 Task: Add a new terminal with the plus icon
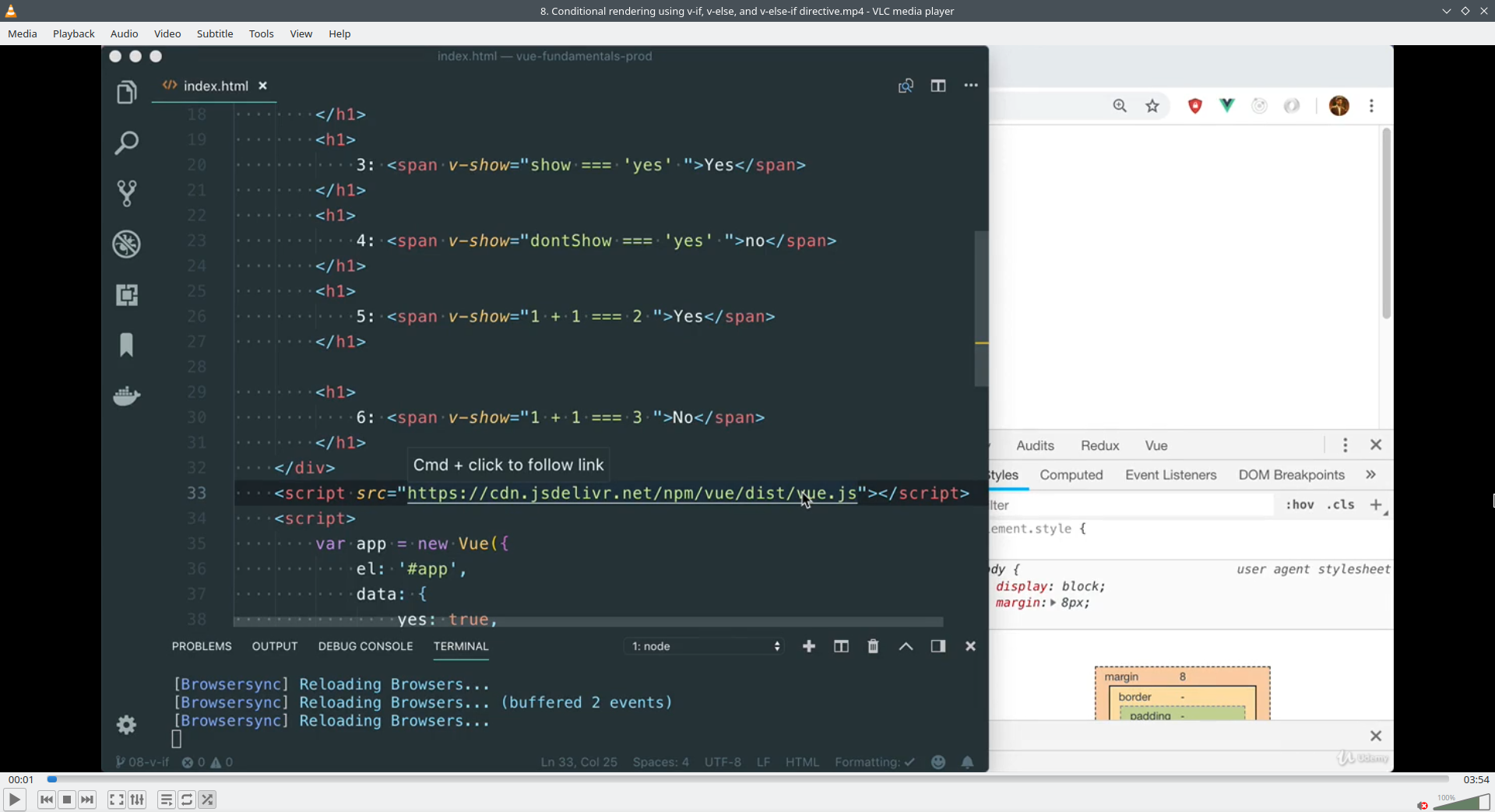pos(809,646)
